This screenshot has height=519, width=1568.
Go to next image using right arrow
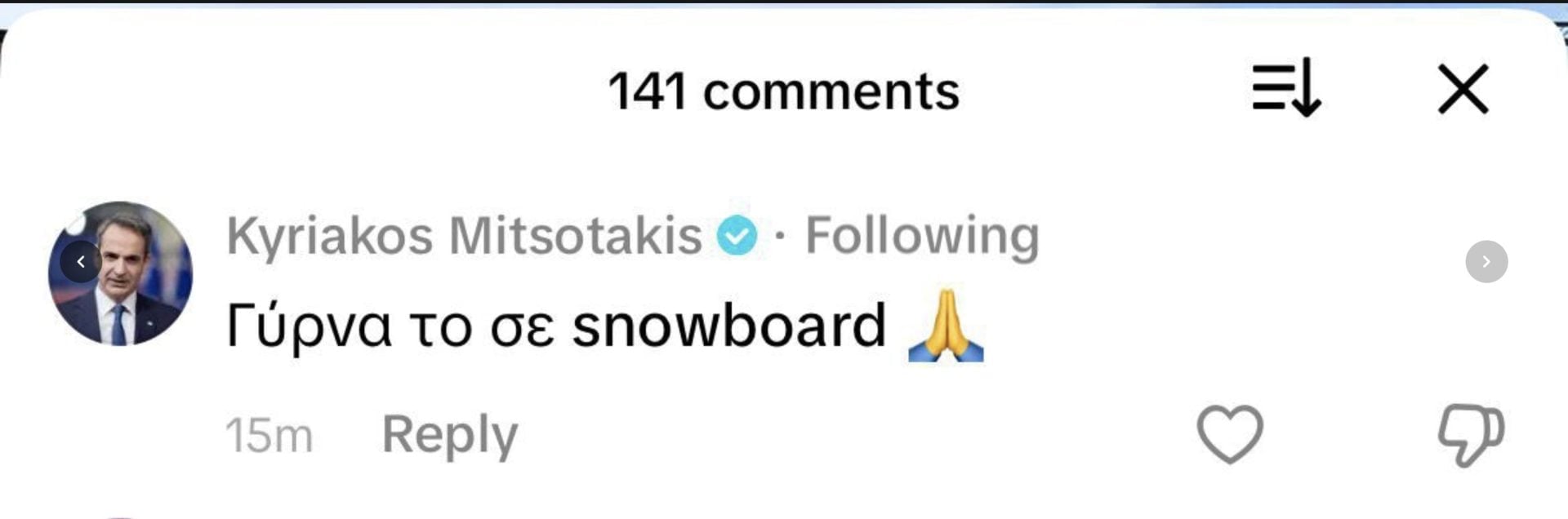1486,262
